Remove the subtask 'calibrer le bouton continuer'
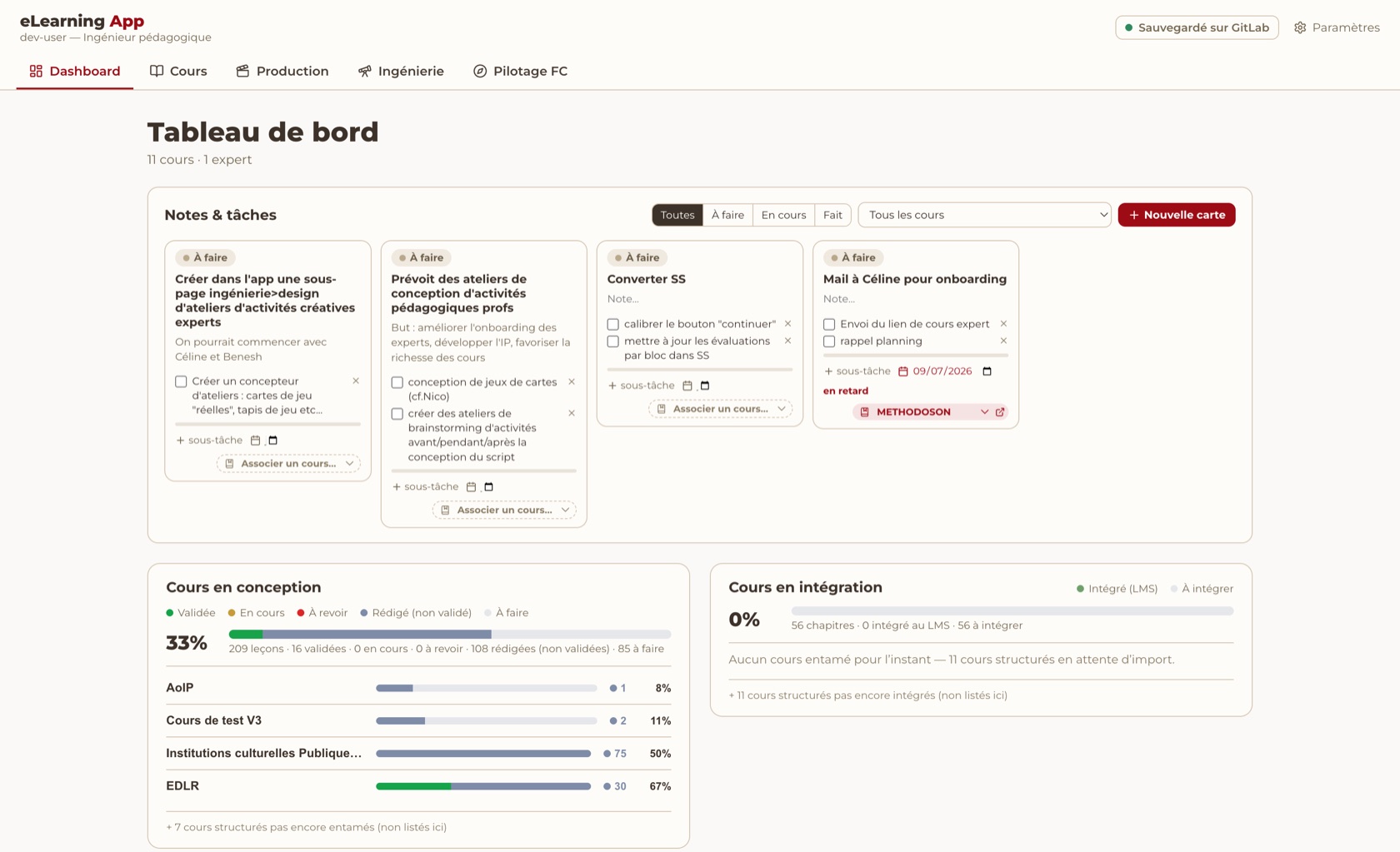1400x852 pixels. [x=787, y=324]
